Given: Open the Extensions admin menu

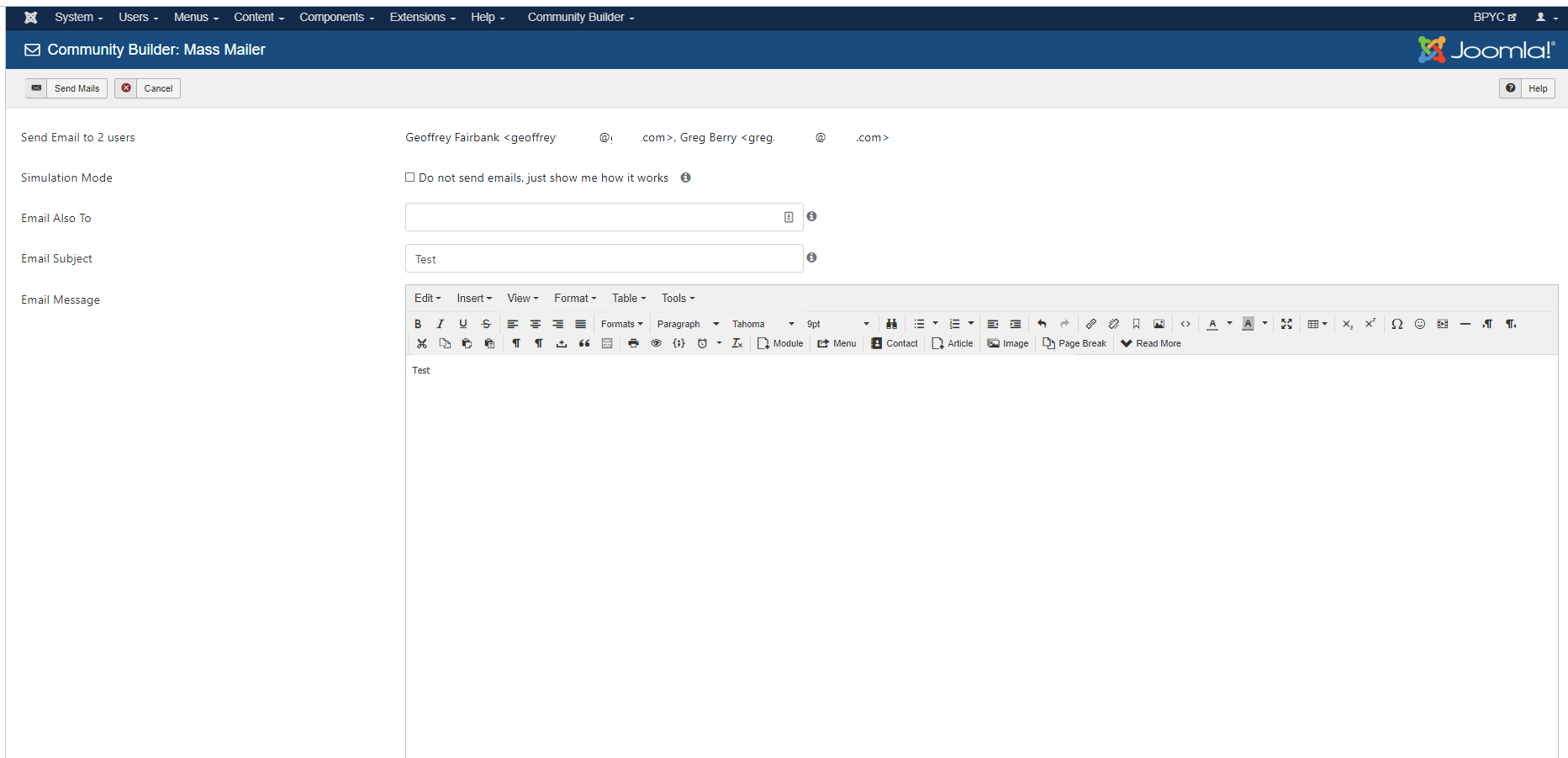Looking at the screenshot, I should (423, 17).
